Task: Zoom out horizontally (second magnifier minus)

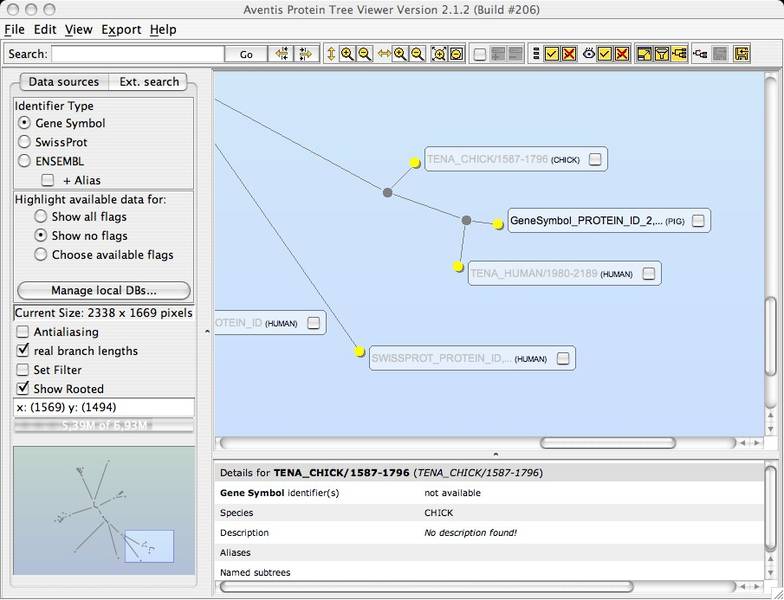Action: point(417,54)
